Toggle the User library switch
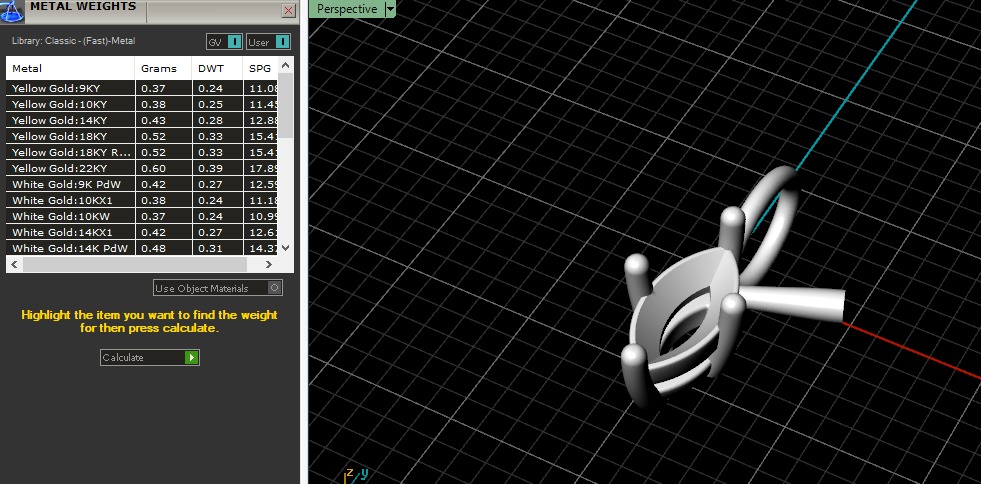 coord(268,42)
